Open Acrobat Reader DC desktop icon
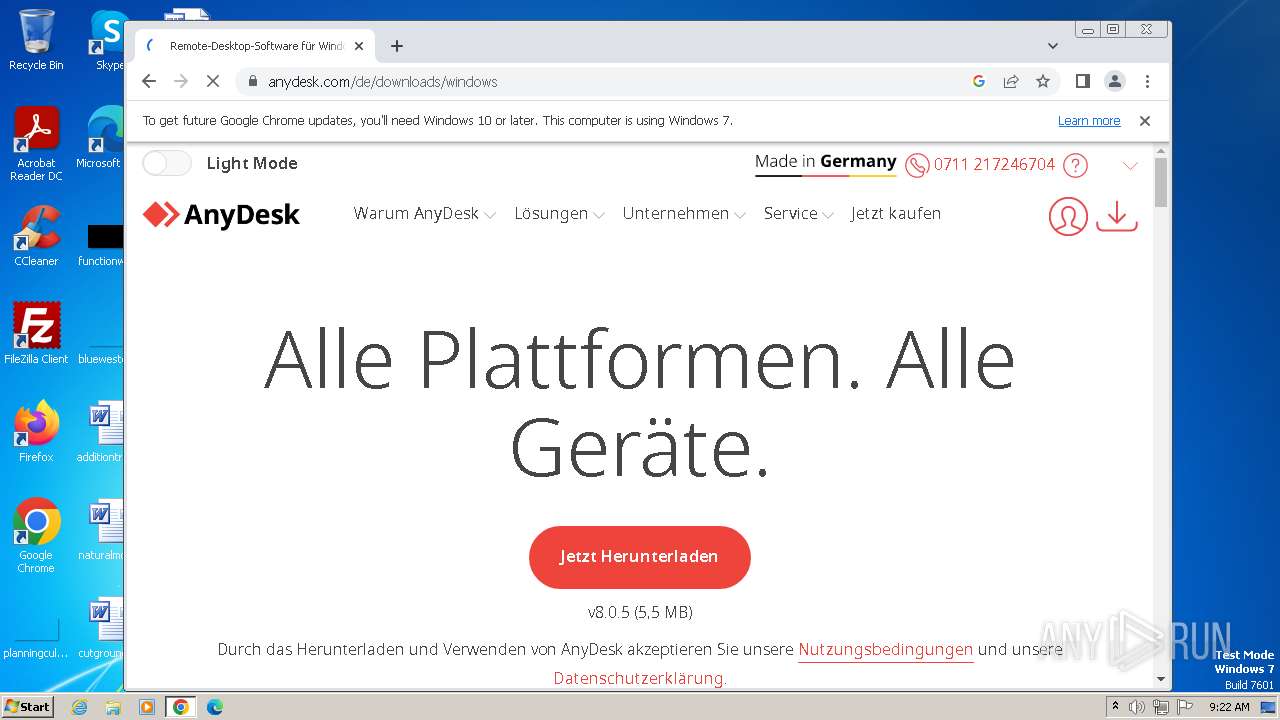Image resolution: width=1280 pixels, height=720 pixels. (x=36, y=144)
